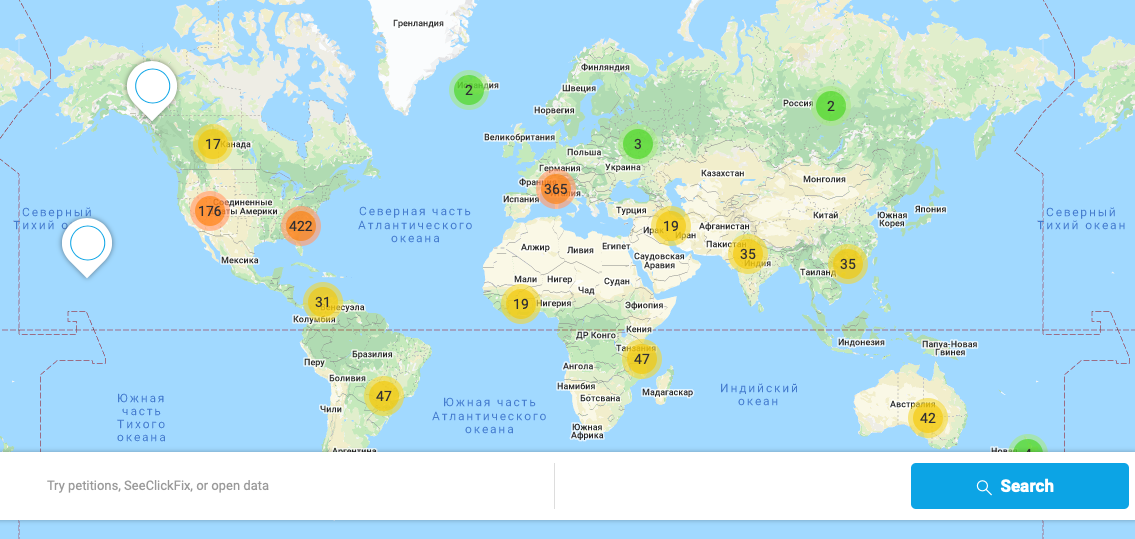Screen dimensions: 1135x539
Task: Click the 47 cluster near Tanzania
Action: coord(641,359)
